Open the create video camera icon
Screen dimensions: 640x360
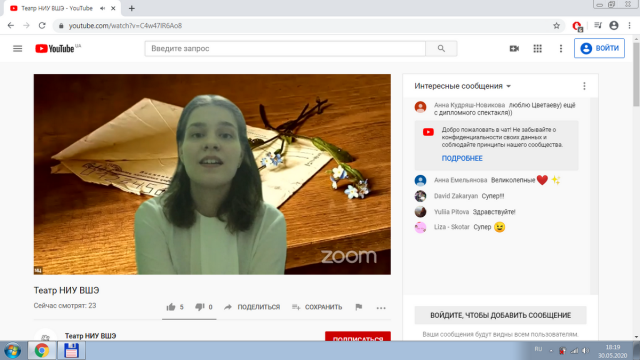point(514,49)
